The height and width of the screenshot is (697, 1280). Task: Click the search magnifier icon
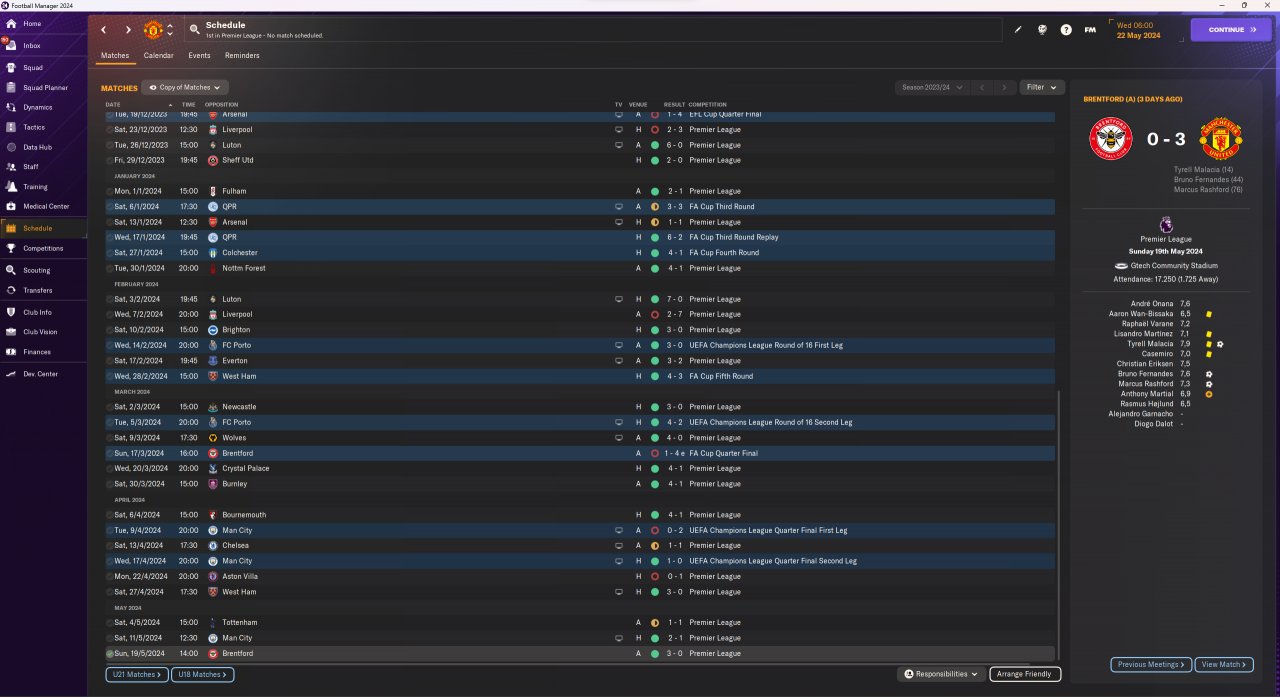(x=194, y=30)
